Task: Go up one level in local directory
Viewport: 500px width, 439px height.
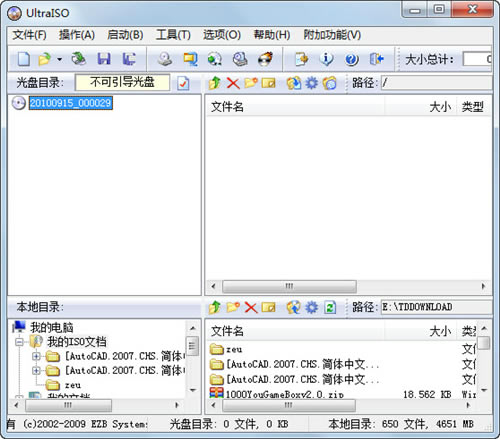Action: (215, 307)
